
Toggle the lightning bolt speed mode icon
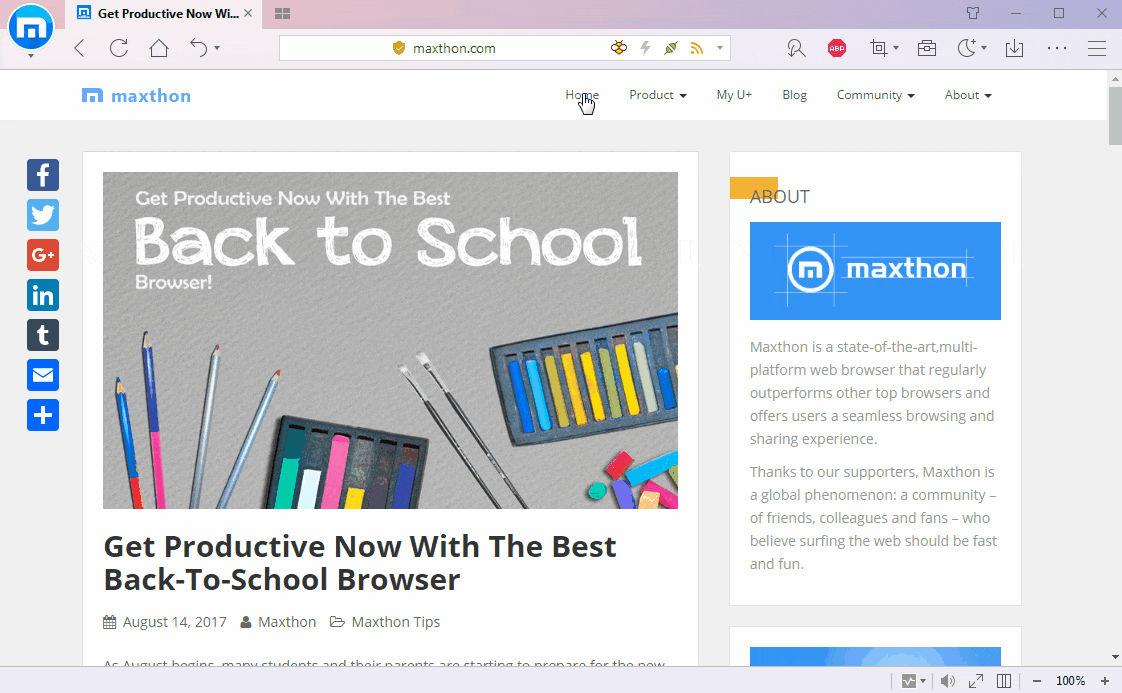click(x=645, y=48)
